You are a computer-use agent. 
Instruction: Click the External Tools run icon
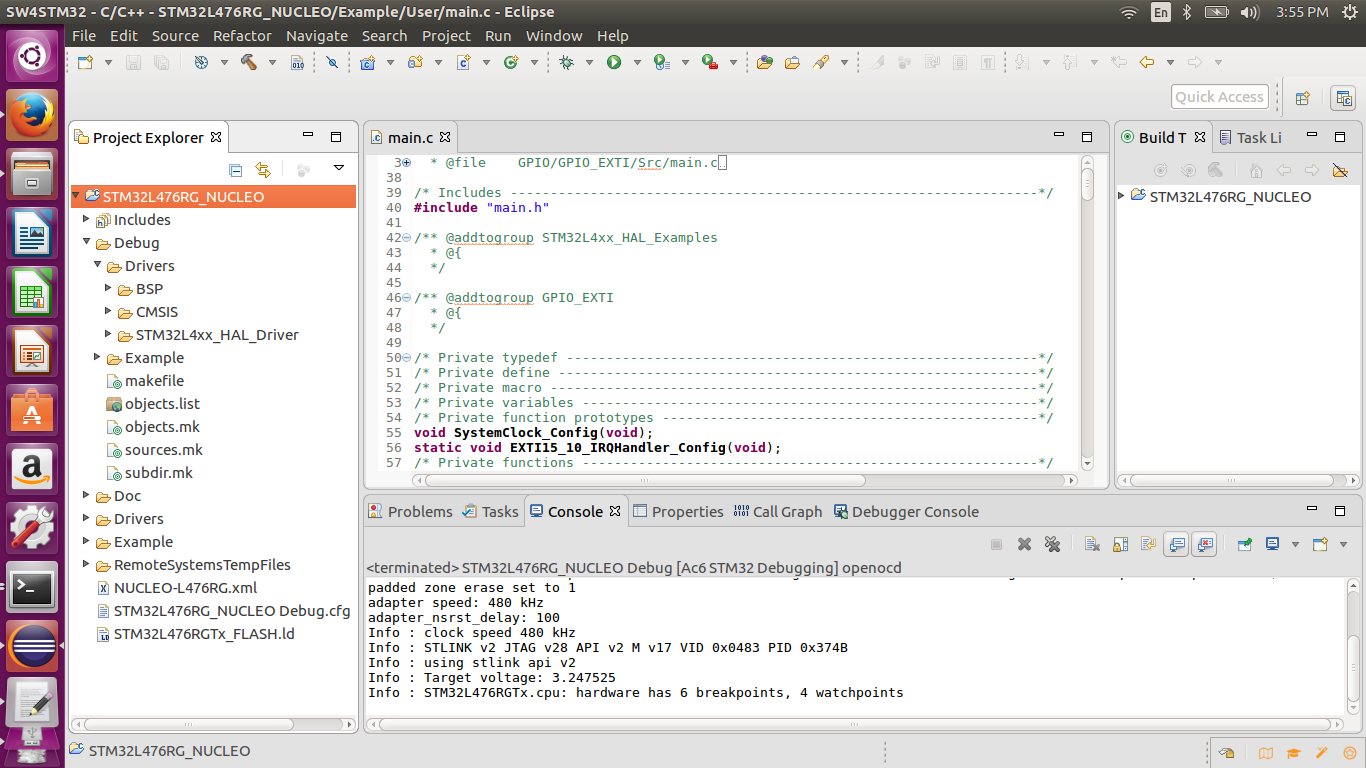709,62
